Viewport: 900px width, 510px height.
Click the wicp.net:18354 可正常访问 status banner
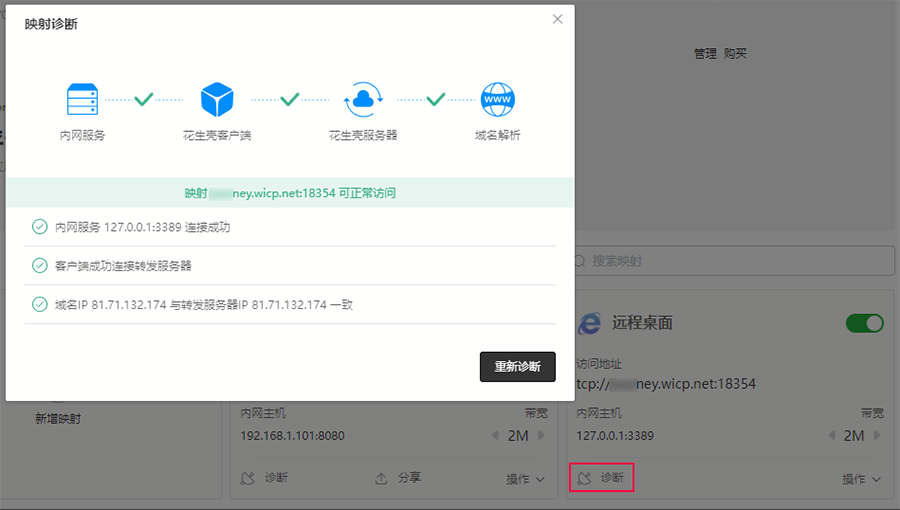(290, 193)
